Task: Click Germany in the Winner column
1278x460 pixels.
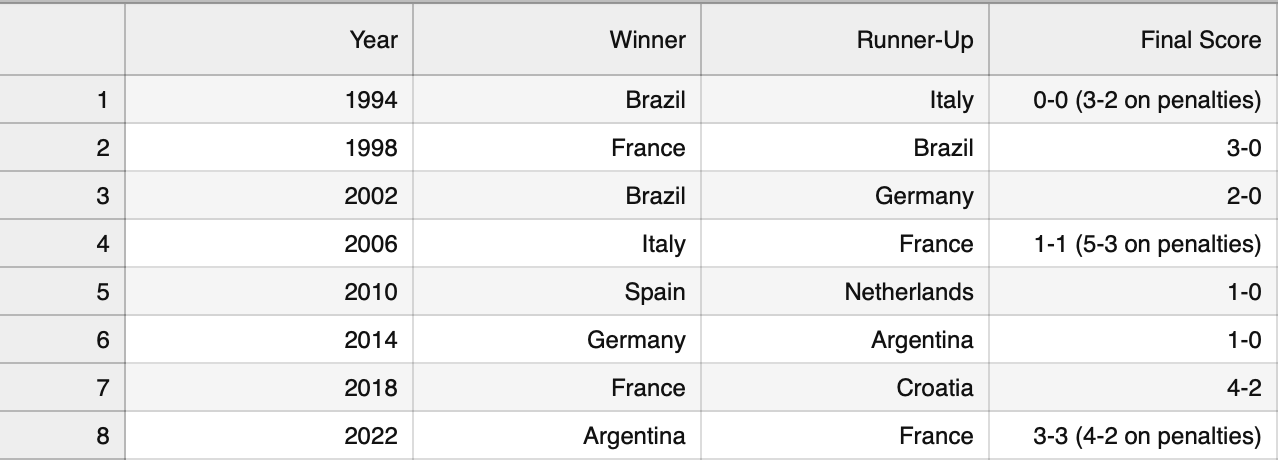Action: 557,340
